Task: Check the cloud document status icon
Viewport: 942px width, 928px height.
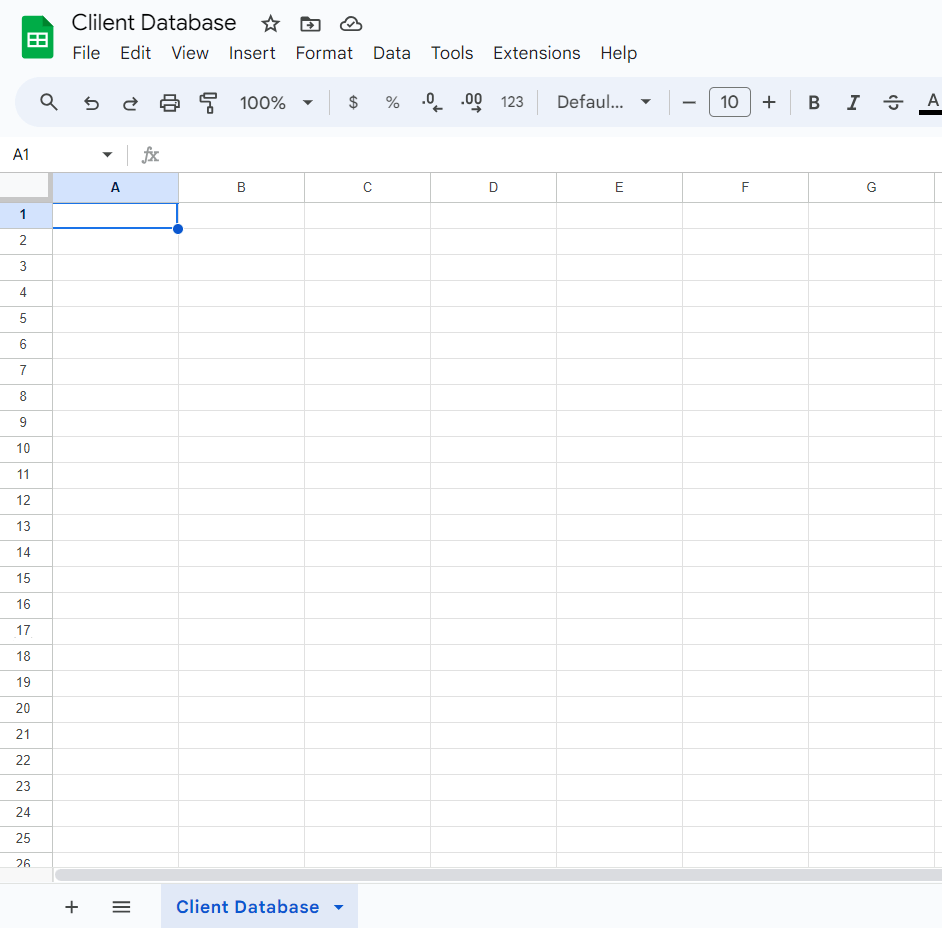Action: pos(351,24)
